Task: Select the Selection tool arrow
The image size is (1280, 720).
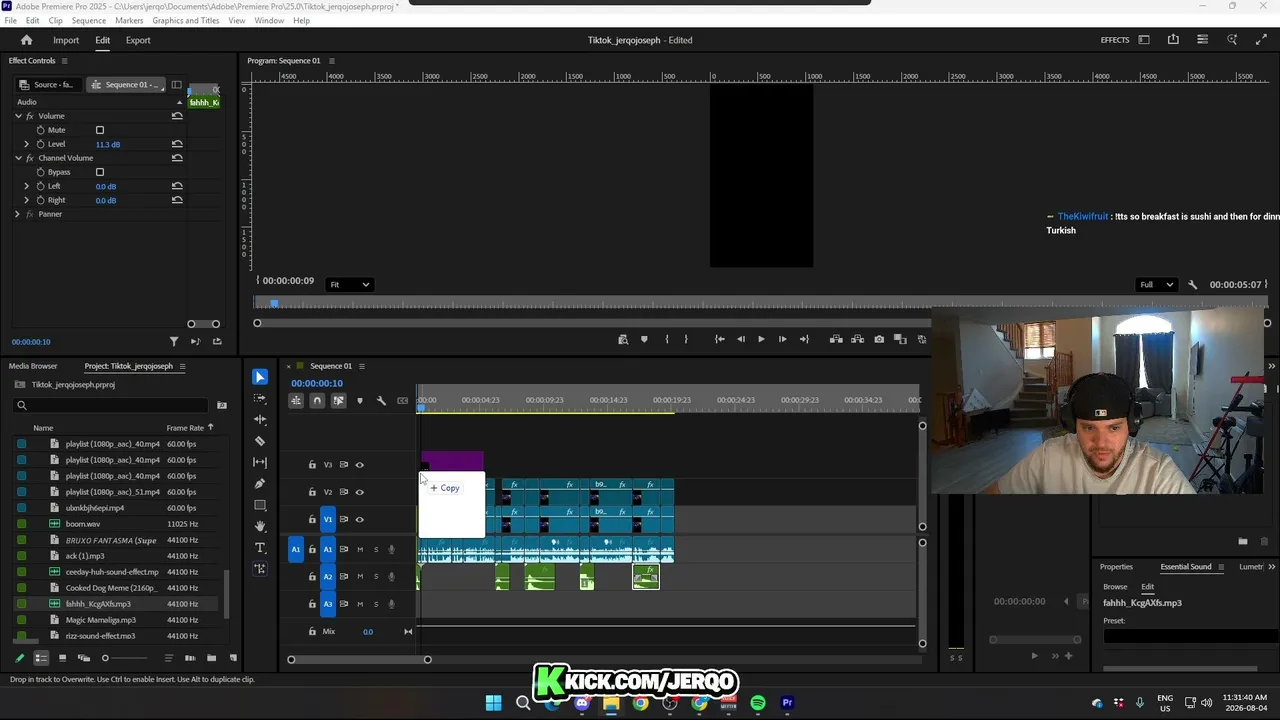Action: (x=260, y=377)
